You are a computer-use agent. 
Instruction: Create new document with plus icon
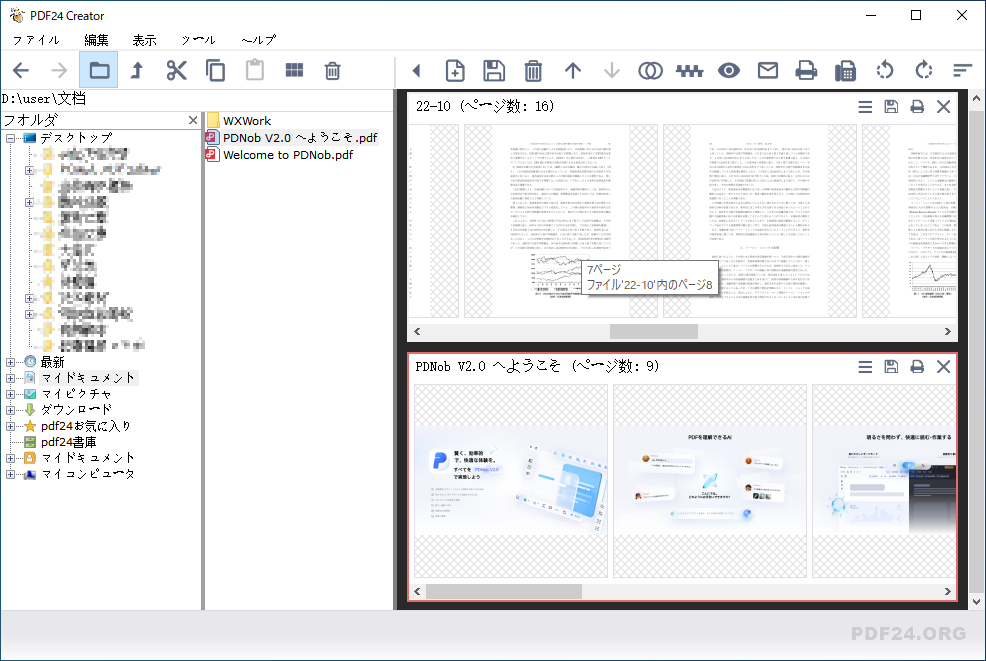455,70
